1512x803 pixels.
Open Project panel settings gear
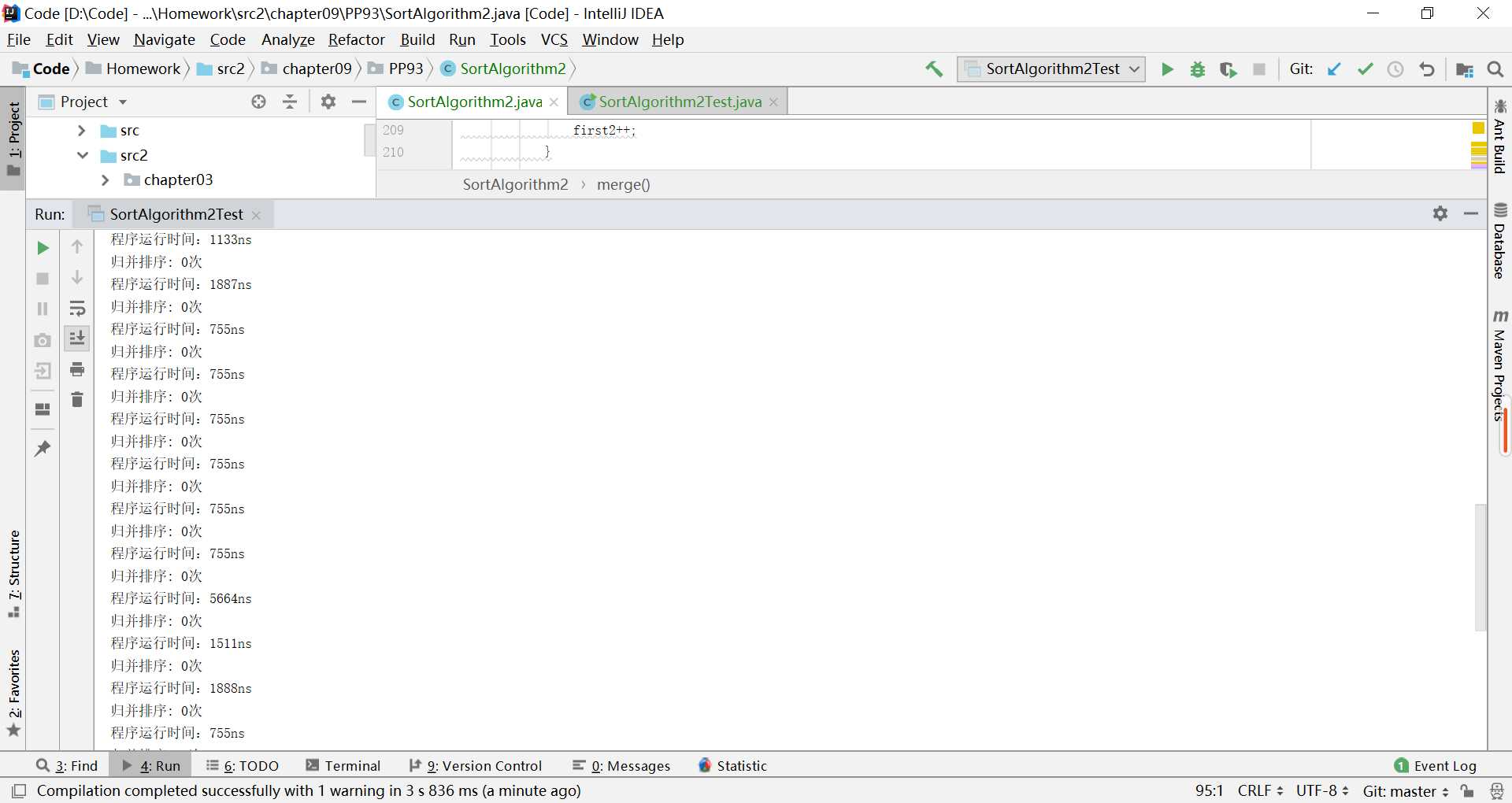tap(328, 102)
